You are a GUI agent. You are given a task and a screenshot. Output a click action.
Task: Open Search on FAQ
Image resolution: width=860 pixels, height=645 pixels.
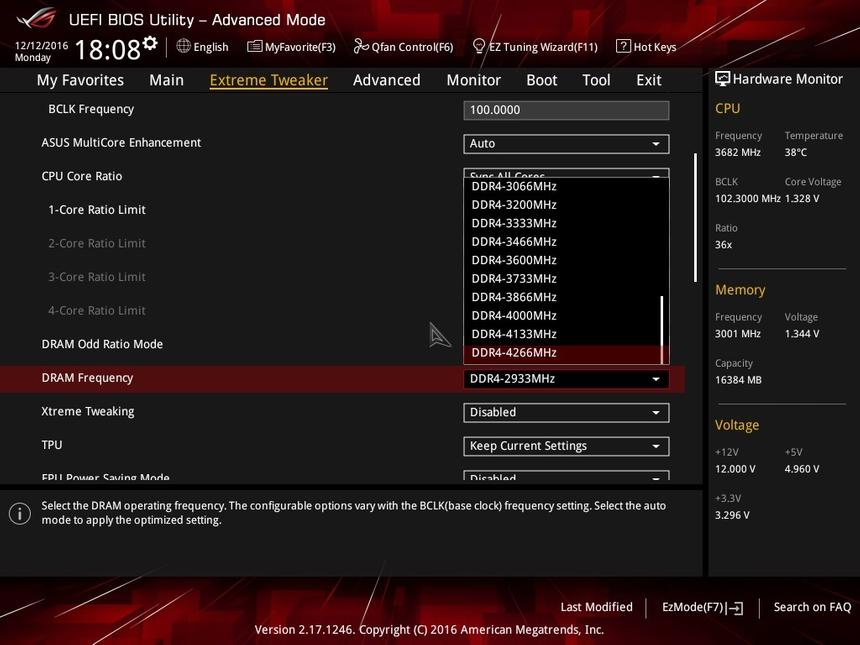click(x=812, y=607)
